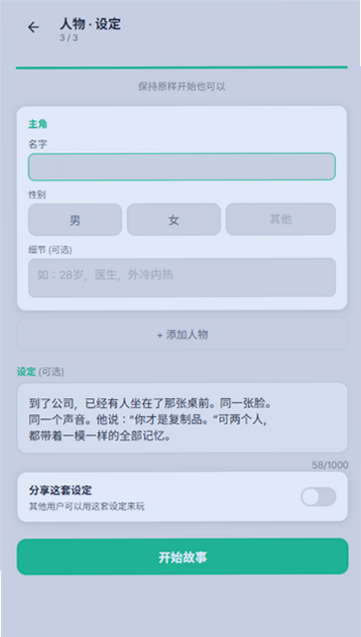
Task: Click the green step progress bar
Action: [x=182, y=67]
